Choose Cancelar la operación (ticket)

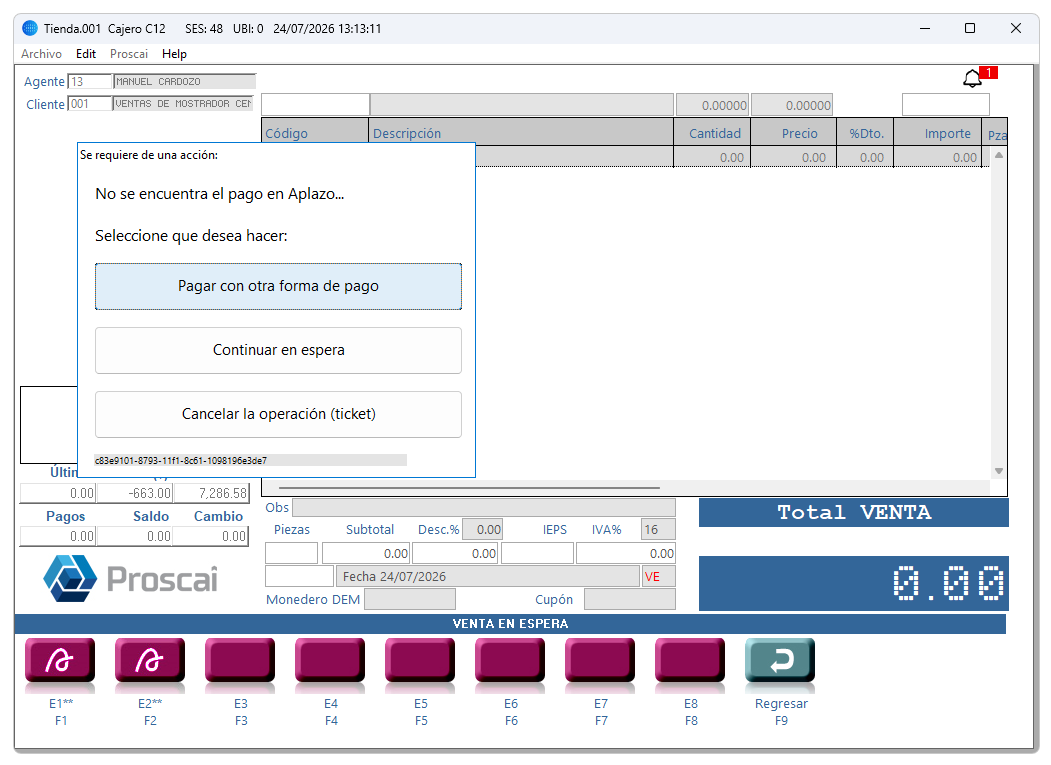[x=278, y=414]
